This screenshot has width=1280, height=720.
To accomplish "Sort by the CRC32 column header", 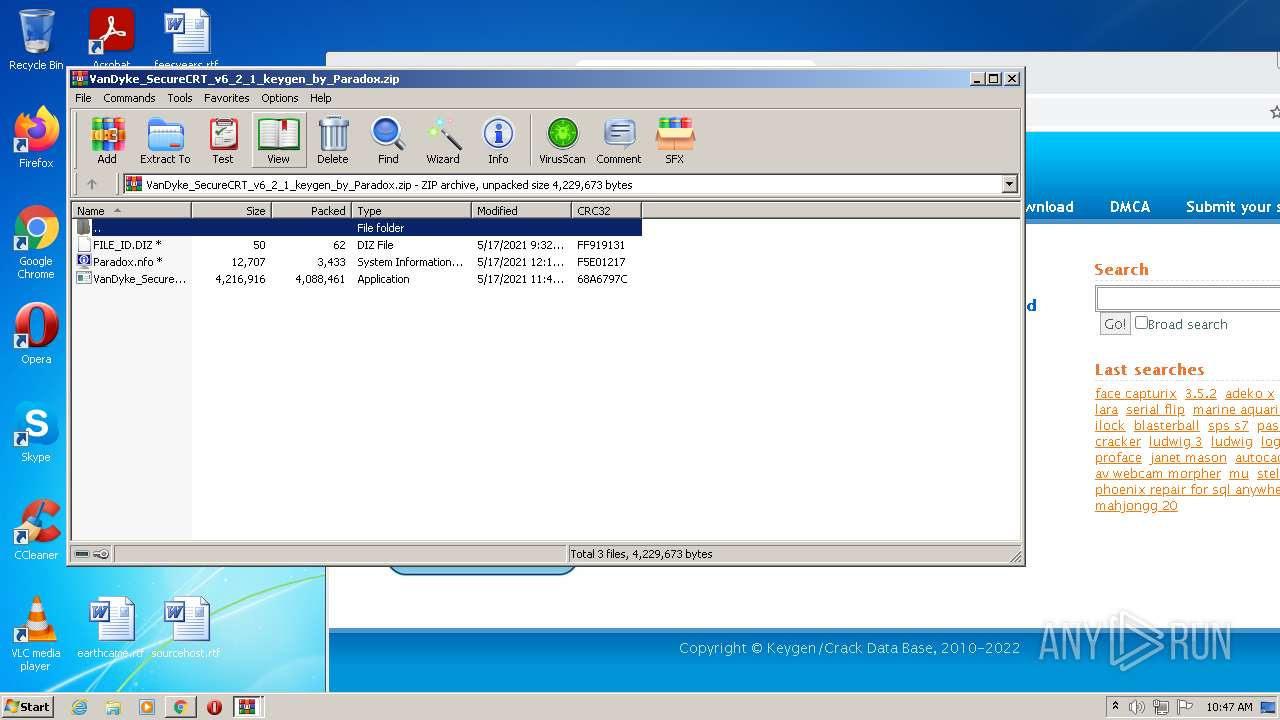I will tap(607, 210).
